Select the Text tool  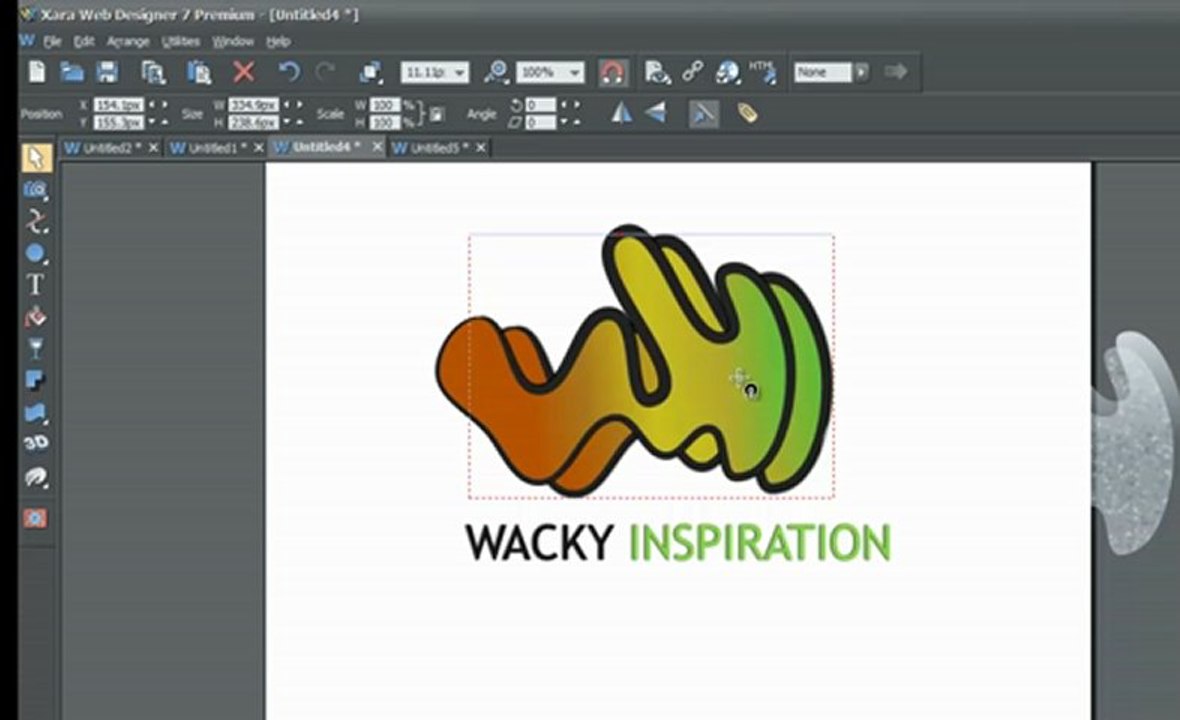(35, 284)
